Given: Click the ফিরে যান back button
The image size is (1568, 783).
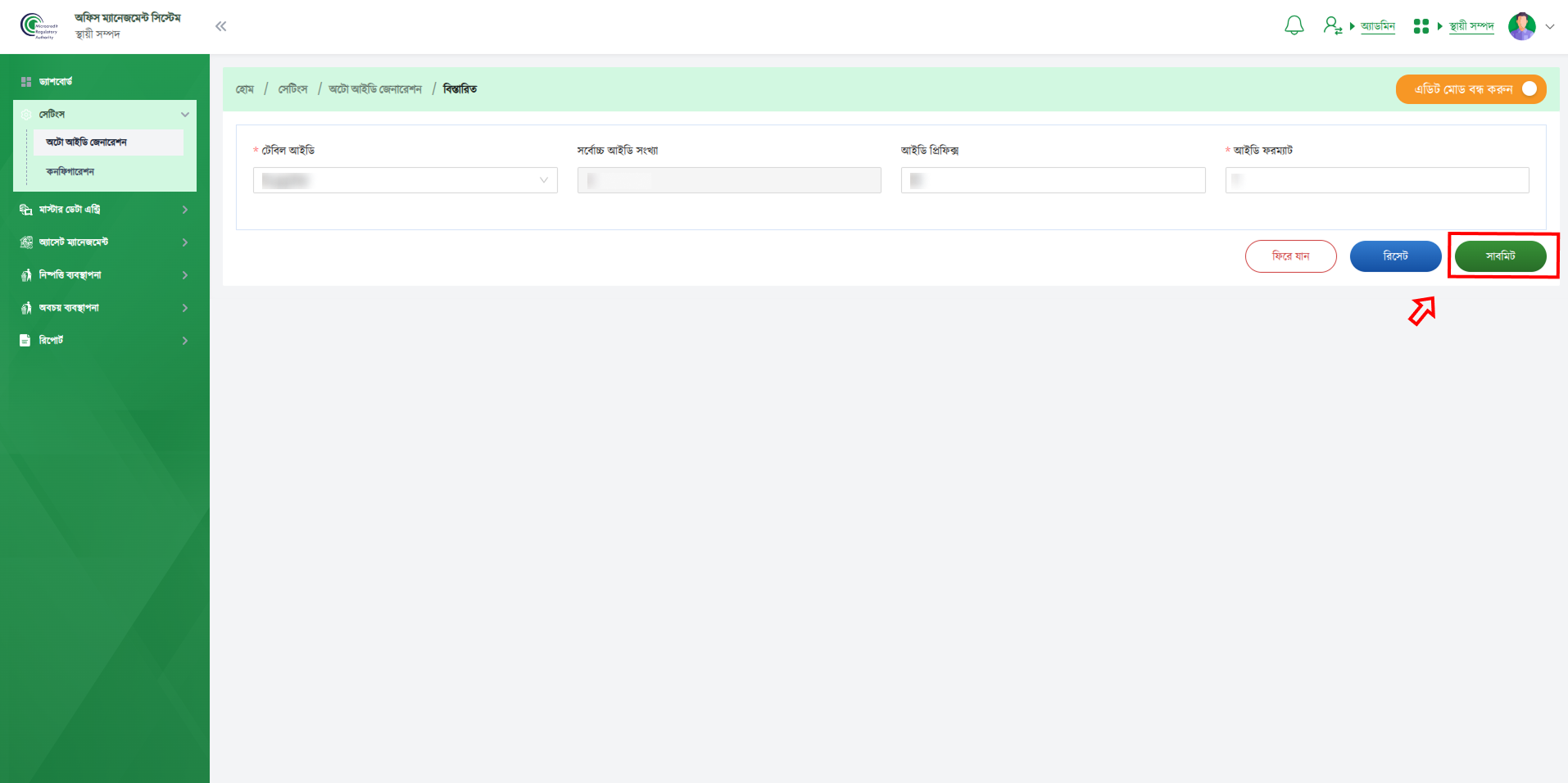Looking at the screenshot, I should point(1290,256).
